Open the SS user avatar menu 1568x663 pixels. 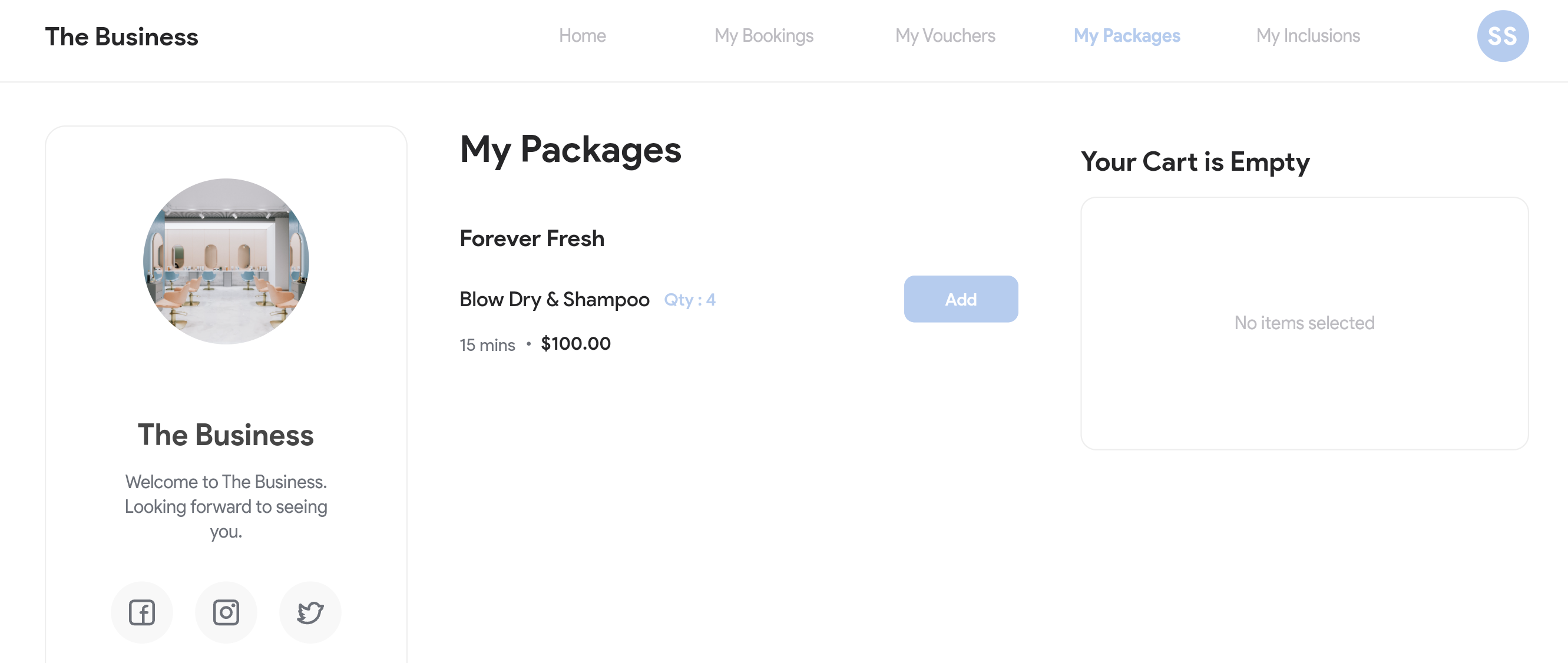1502,36
